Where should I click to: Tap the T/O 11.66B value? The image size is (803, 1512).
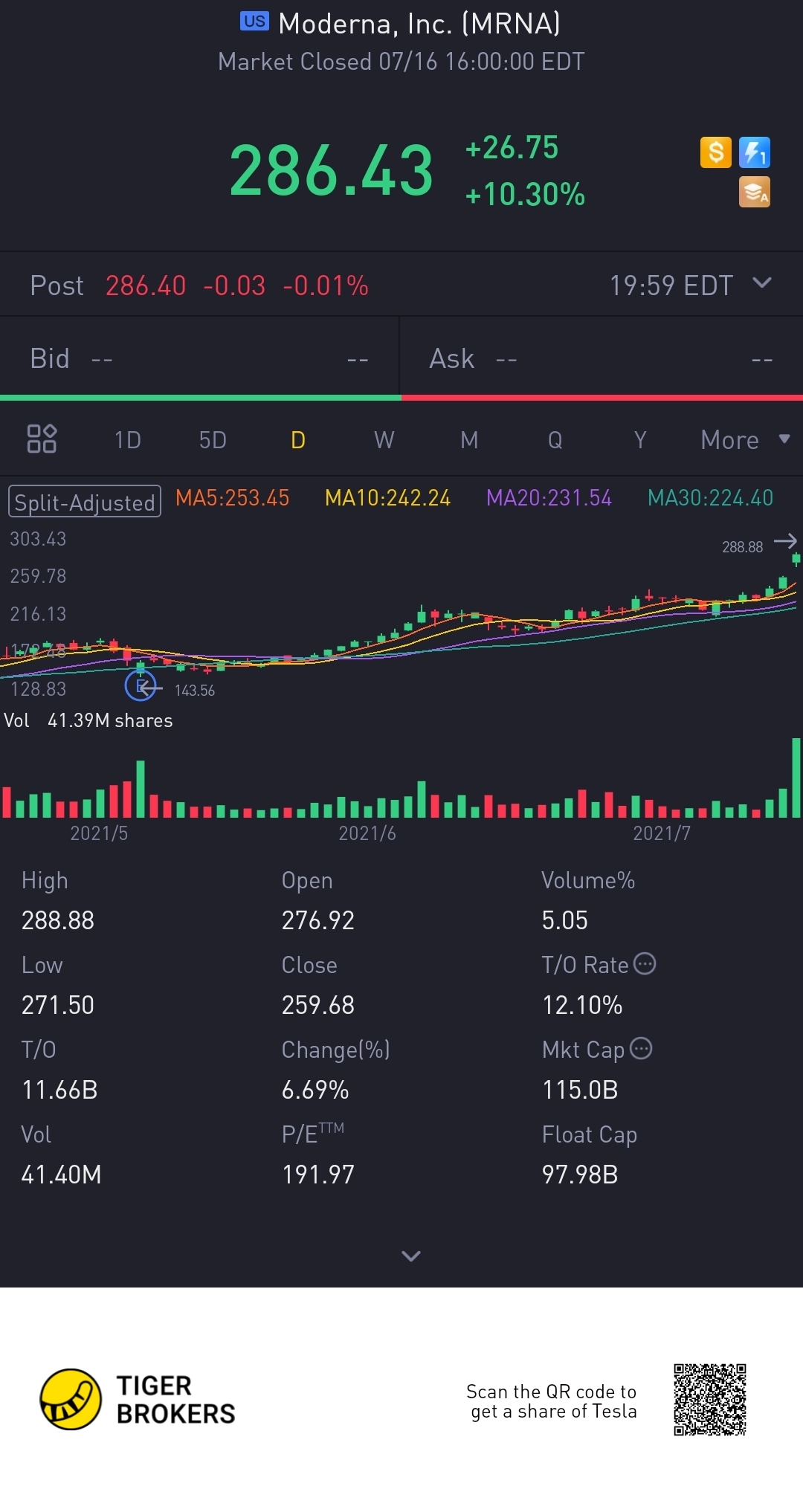point(59,1090)
